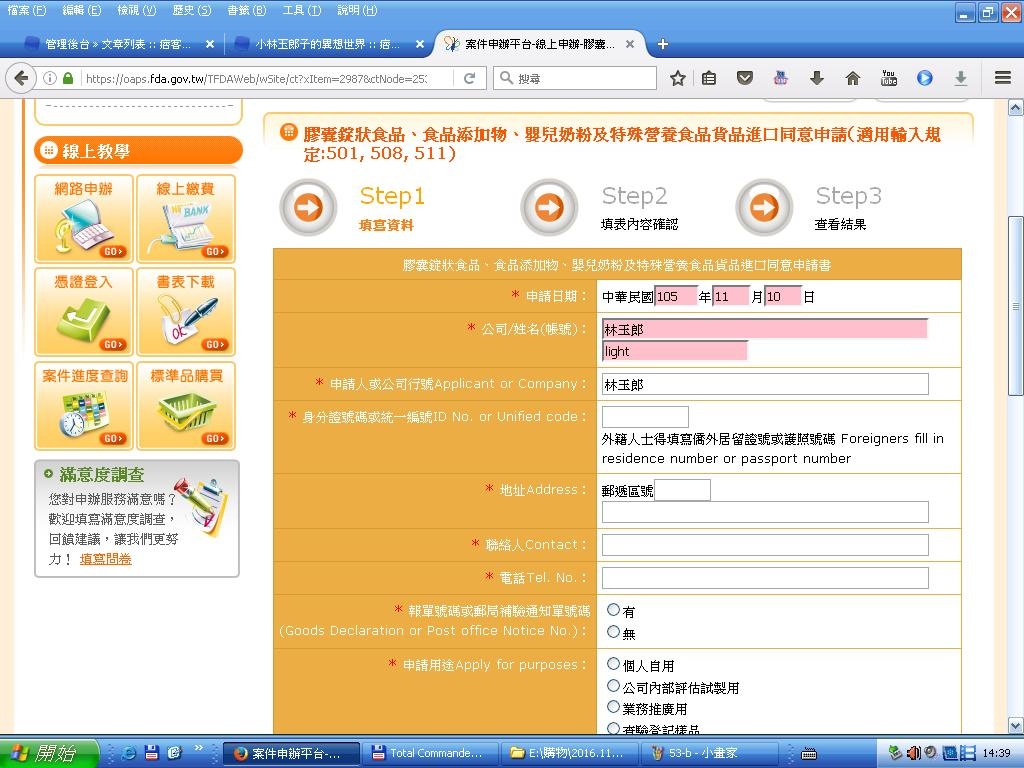The width and height of the screenshot is (1024, 768).
Task: Open the 說明 menu
Action: [357, 10]
